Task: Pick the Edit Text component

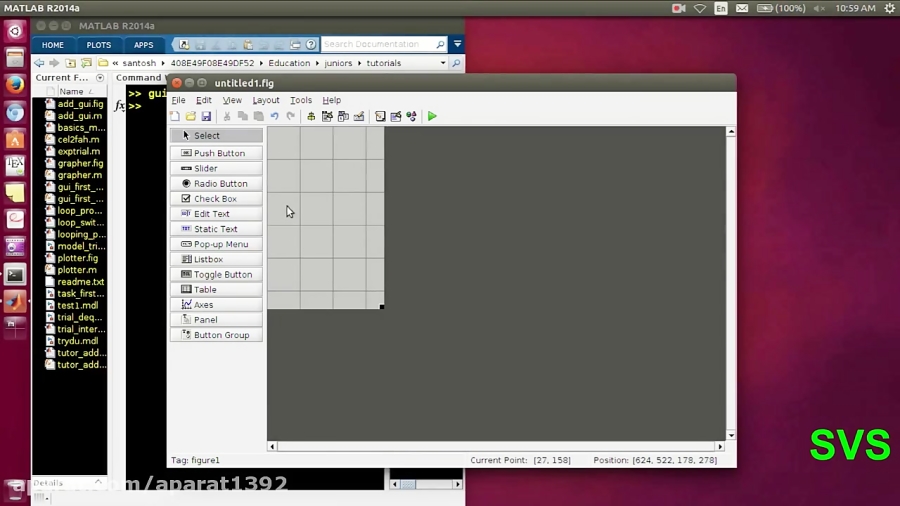Action: click(216, 213)
